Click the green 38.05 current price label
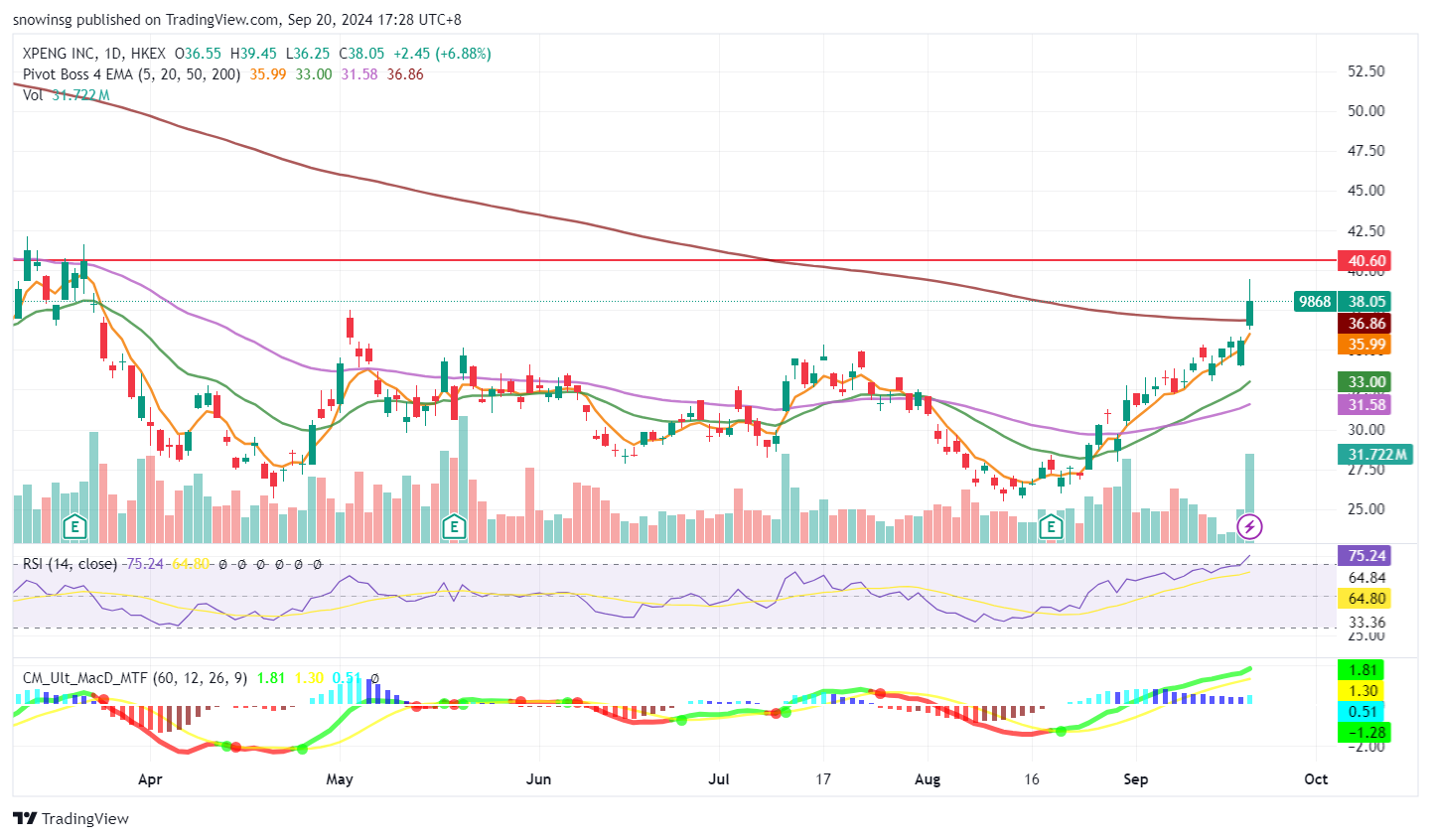1431x840 pixels. (1366, 302)
